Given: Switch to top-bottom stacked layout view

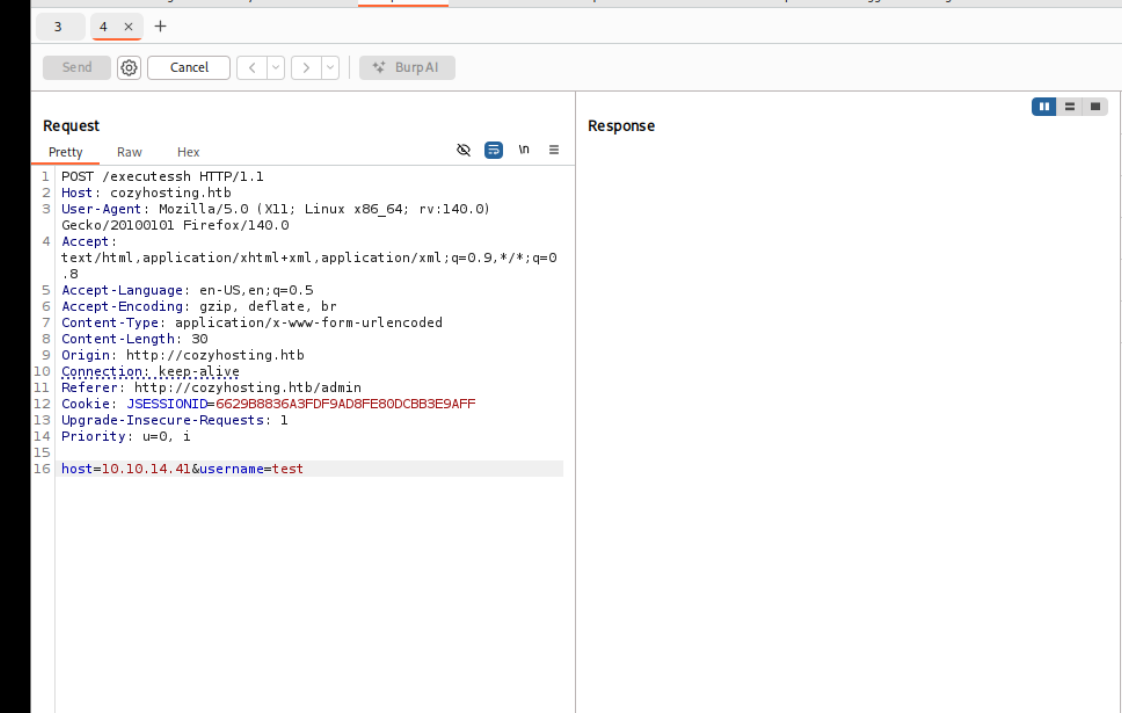Looking at the screenshot, I should [x=1070, y=106].
